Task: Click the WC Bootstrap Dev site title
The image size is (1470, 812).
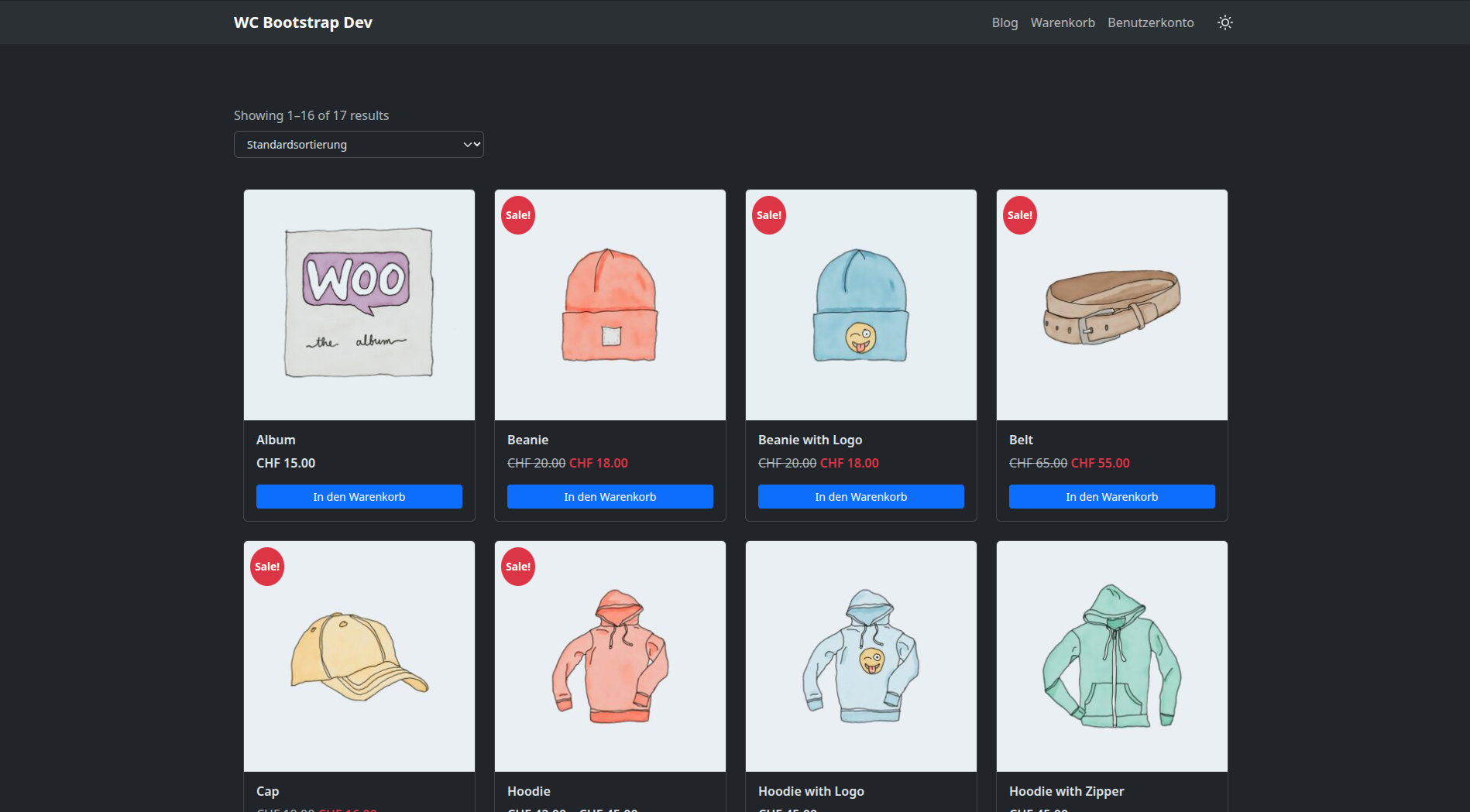Action: (303, 22)
